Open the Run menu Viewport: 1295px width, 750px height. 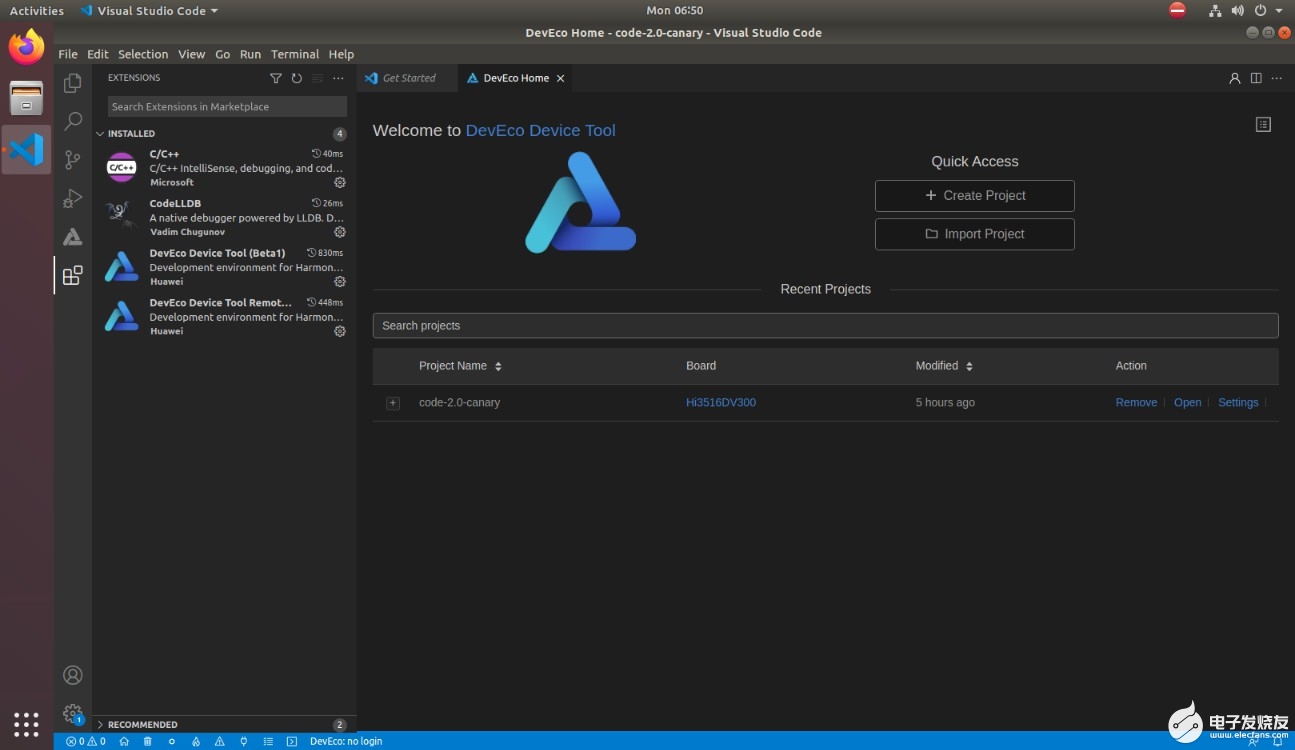tap(250, 54)
